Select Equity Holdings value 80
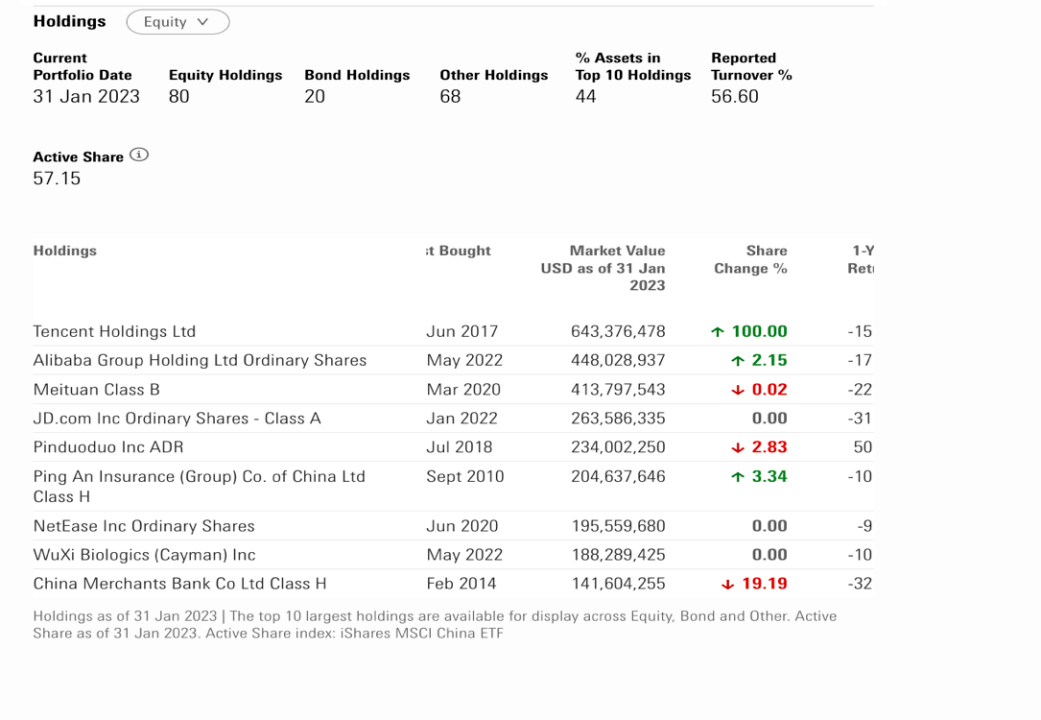This screenshot has width=1041, height=720. [x=179, y=96]
